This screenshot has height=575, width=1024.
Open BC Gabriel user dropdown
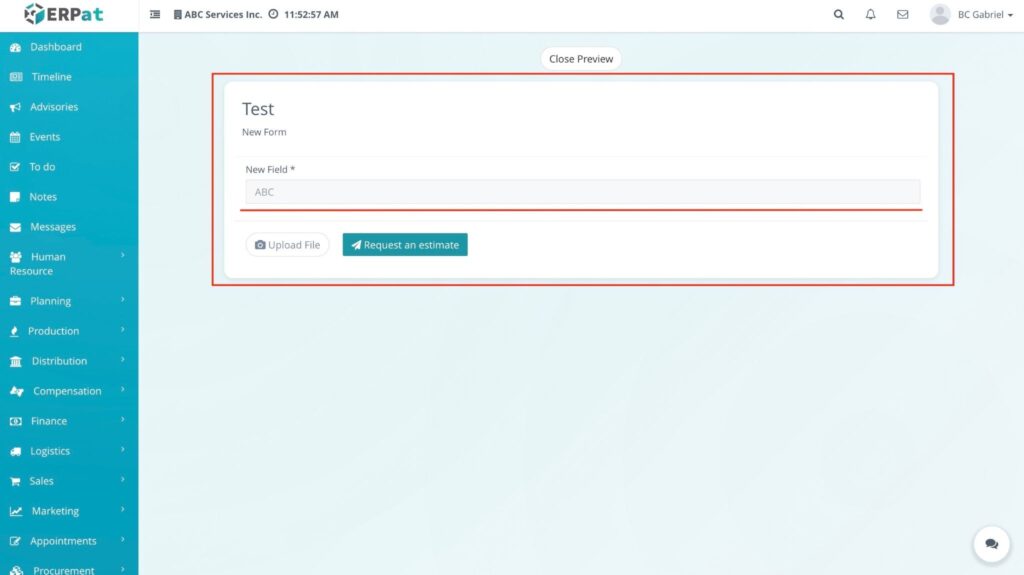click(x=985, y=14)
